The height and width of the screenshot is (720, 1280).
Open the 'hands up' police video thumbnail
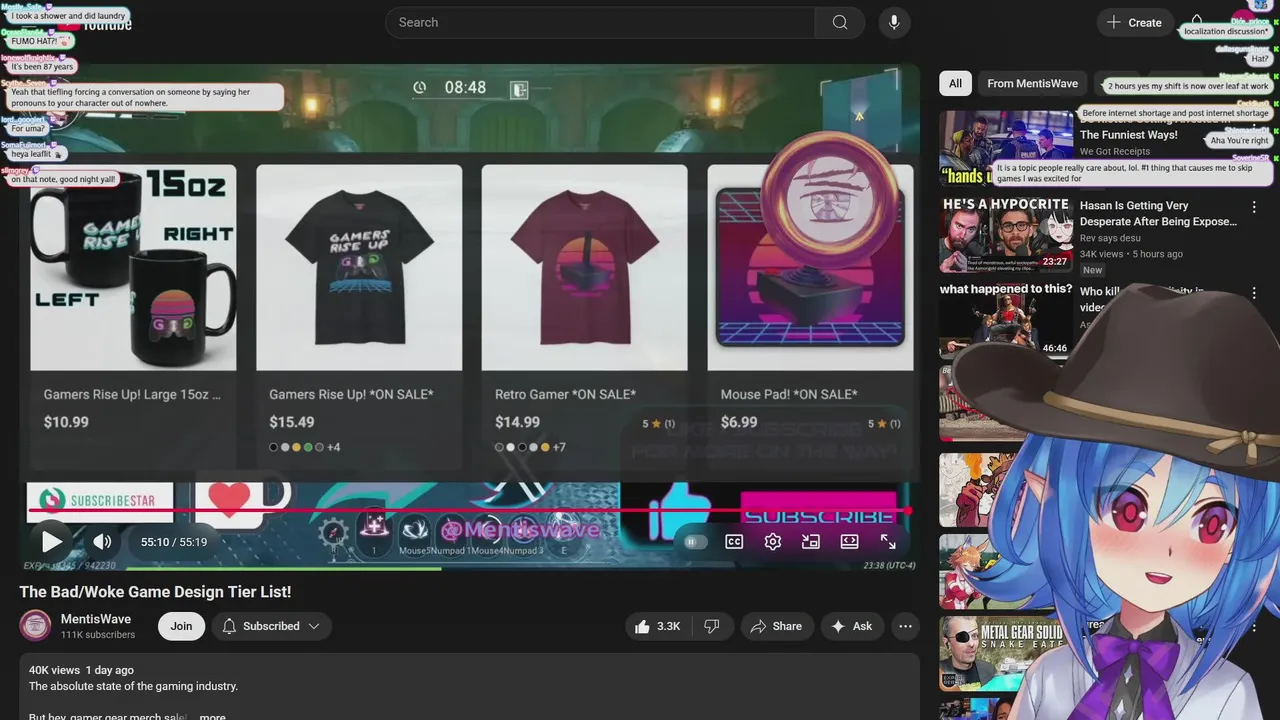(x=1006, y=148)
